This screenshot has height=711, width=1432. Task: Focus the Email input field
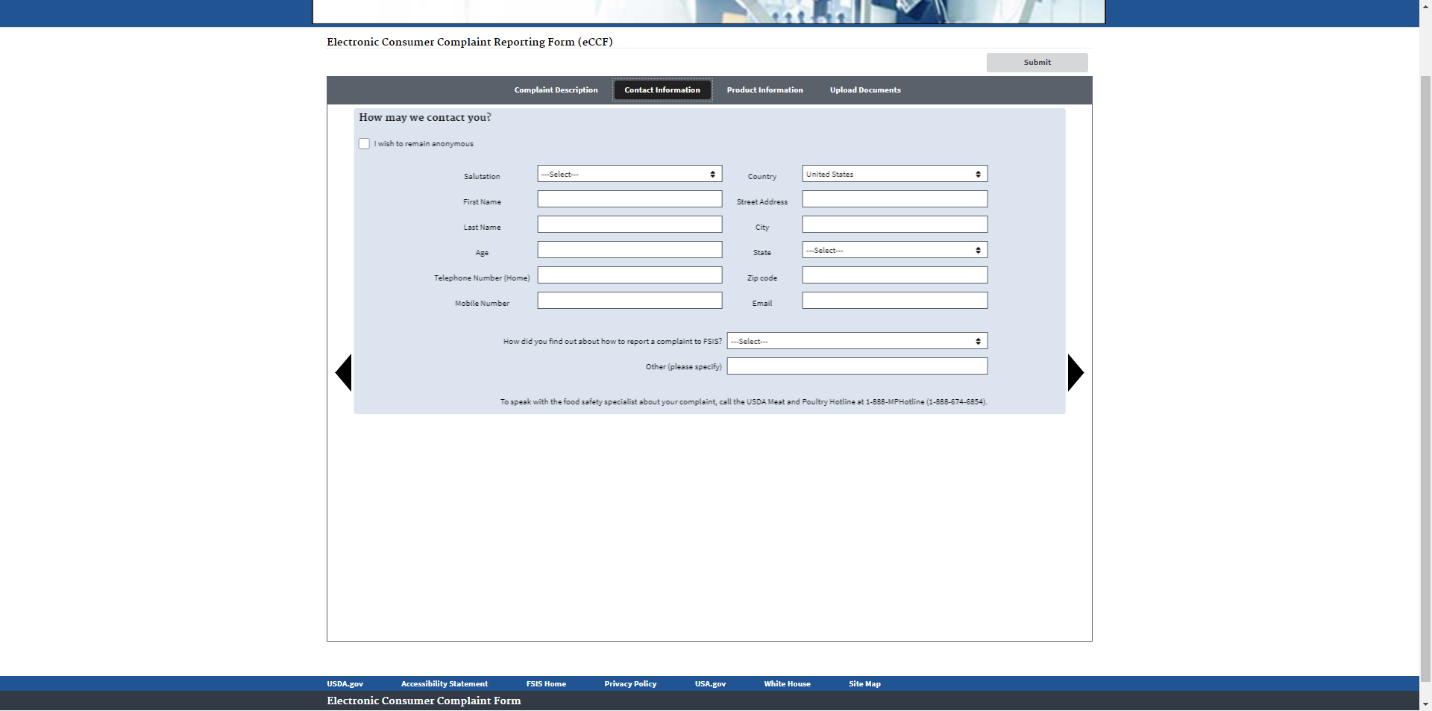894,301
